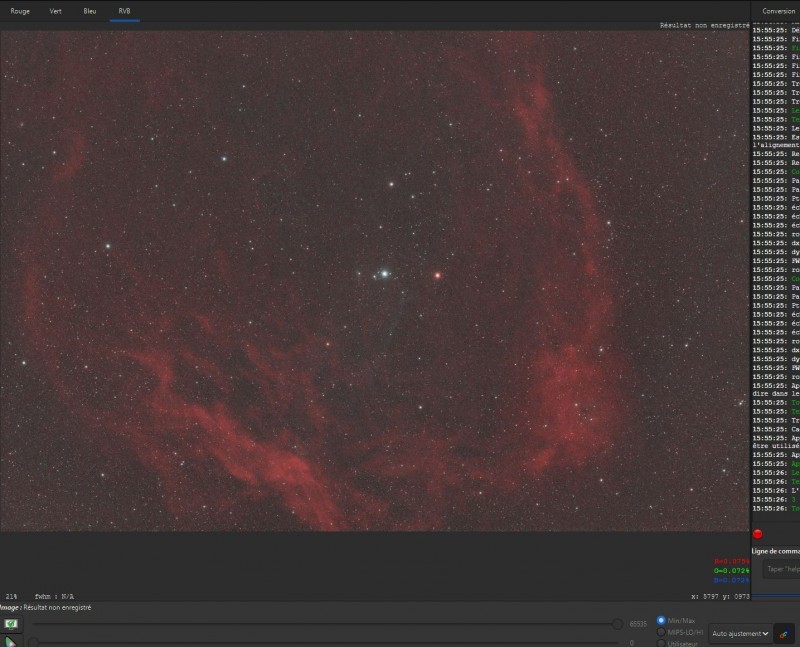Toggle the RGB channel chain link button
The width and height of the screenshot is (800, 647).
(784, 634)
